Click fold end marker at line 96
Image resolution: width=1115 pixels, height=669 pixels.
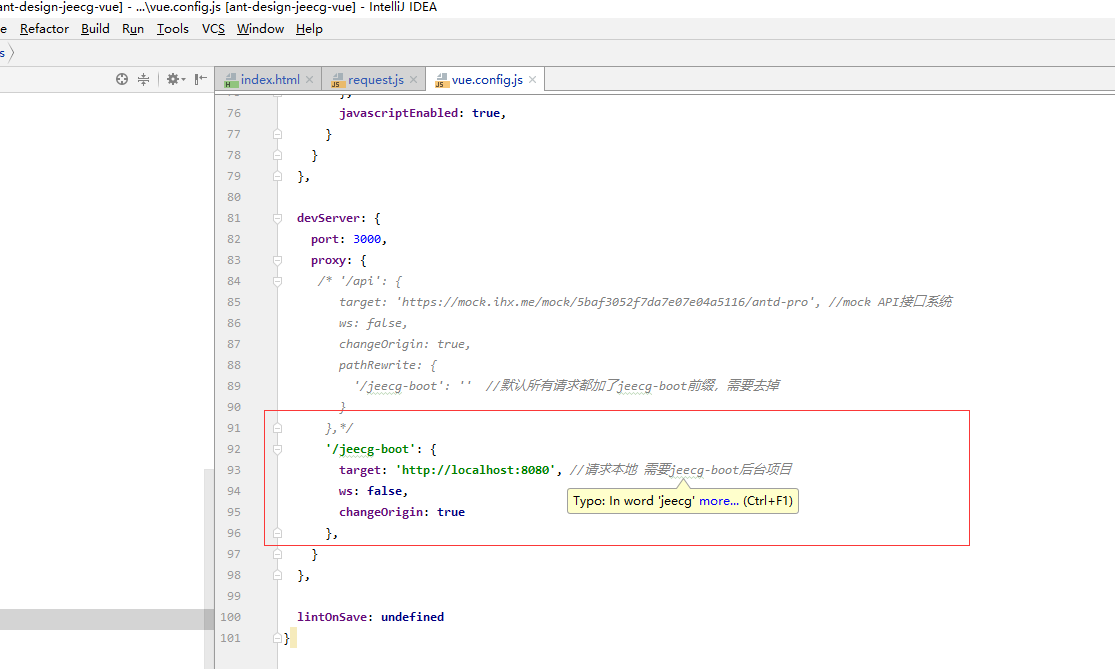click(x=277, y=533)
